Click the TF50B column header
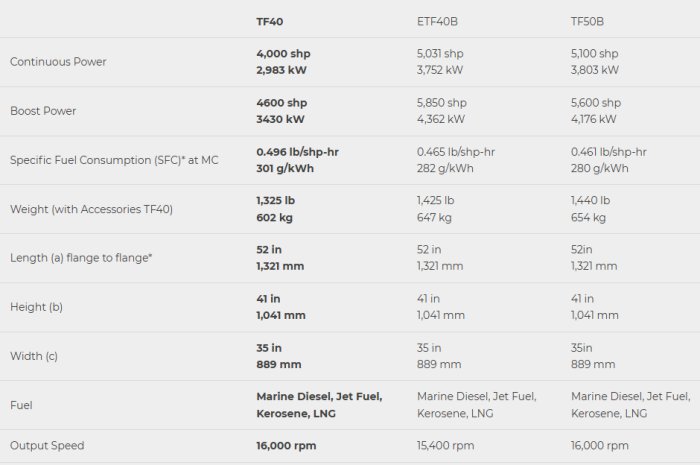Screen dimensions: 700x465 coord(587,19)
